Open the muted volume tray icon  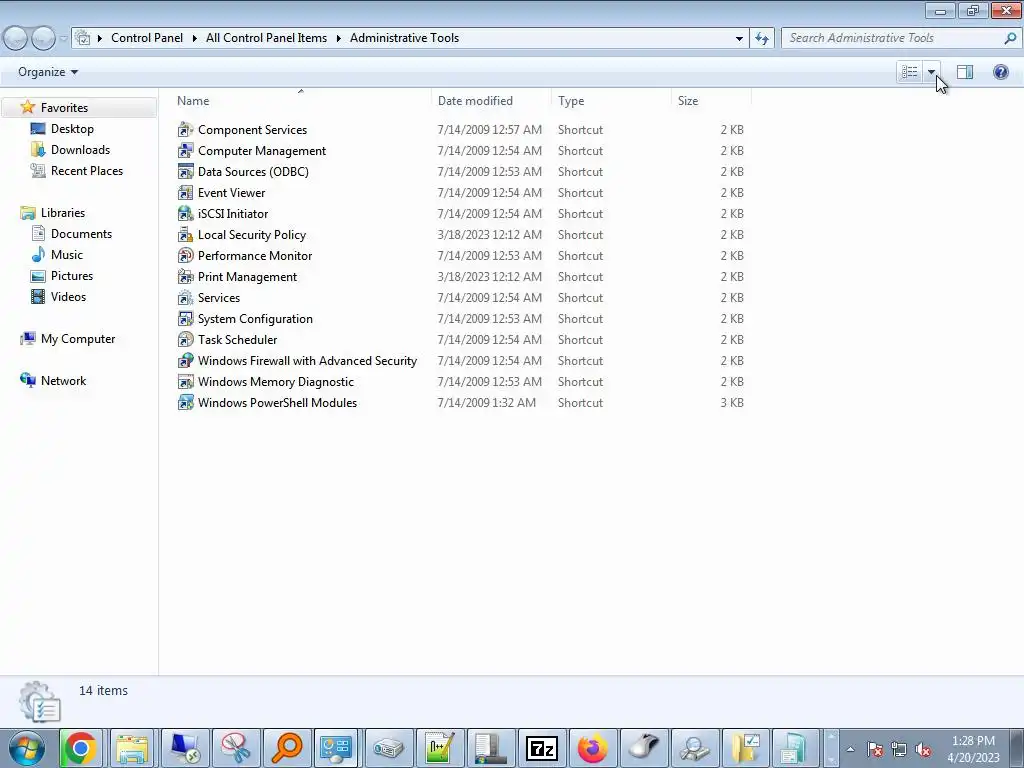pos(923,750)
